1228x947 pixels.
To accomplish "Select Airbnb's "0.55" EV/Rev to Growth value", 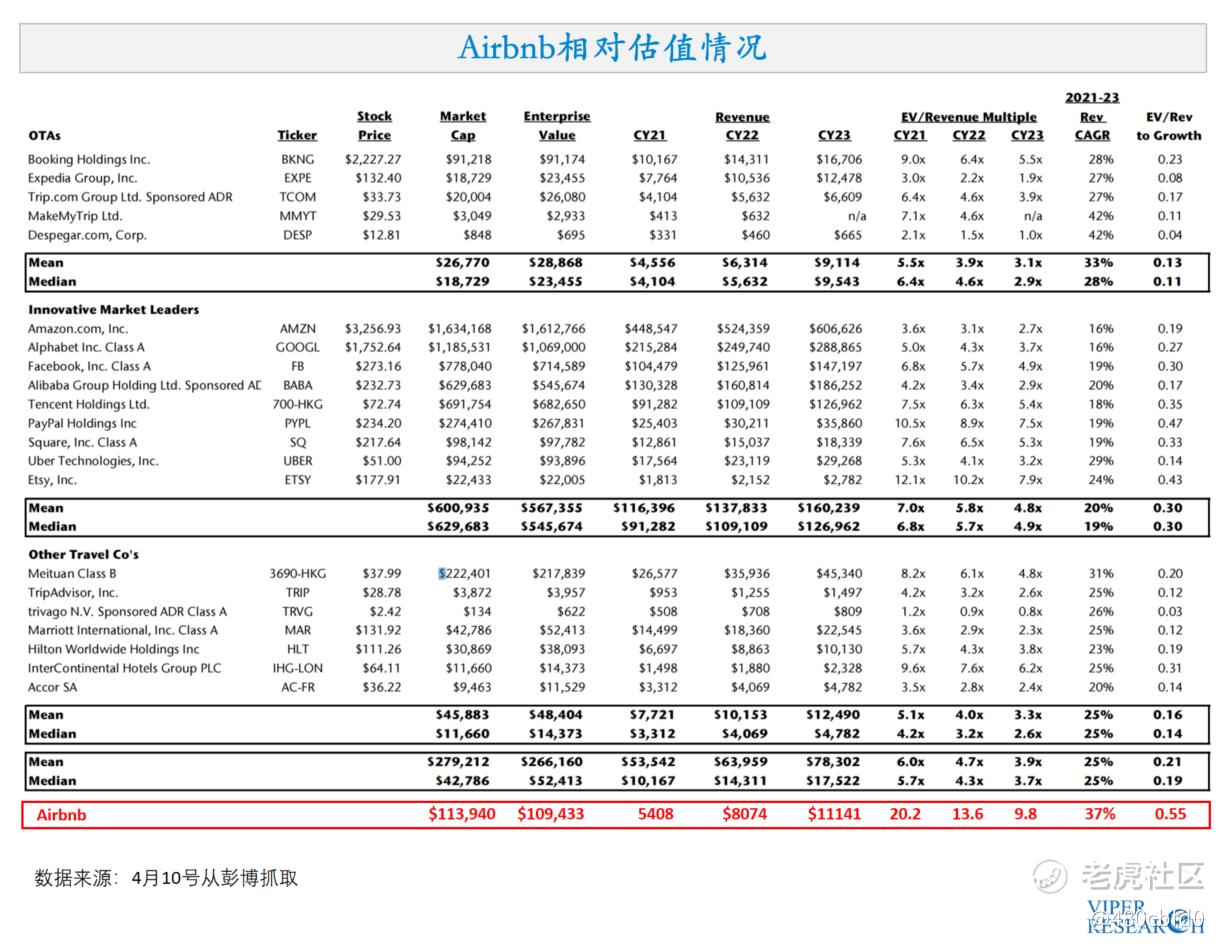I will pos(1170,814).
